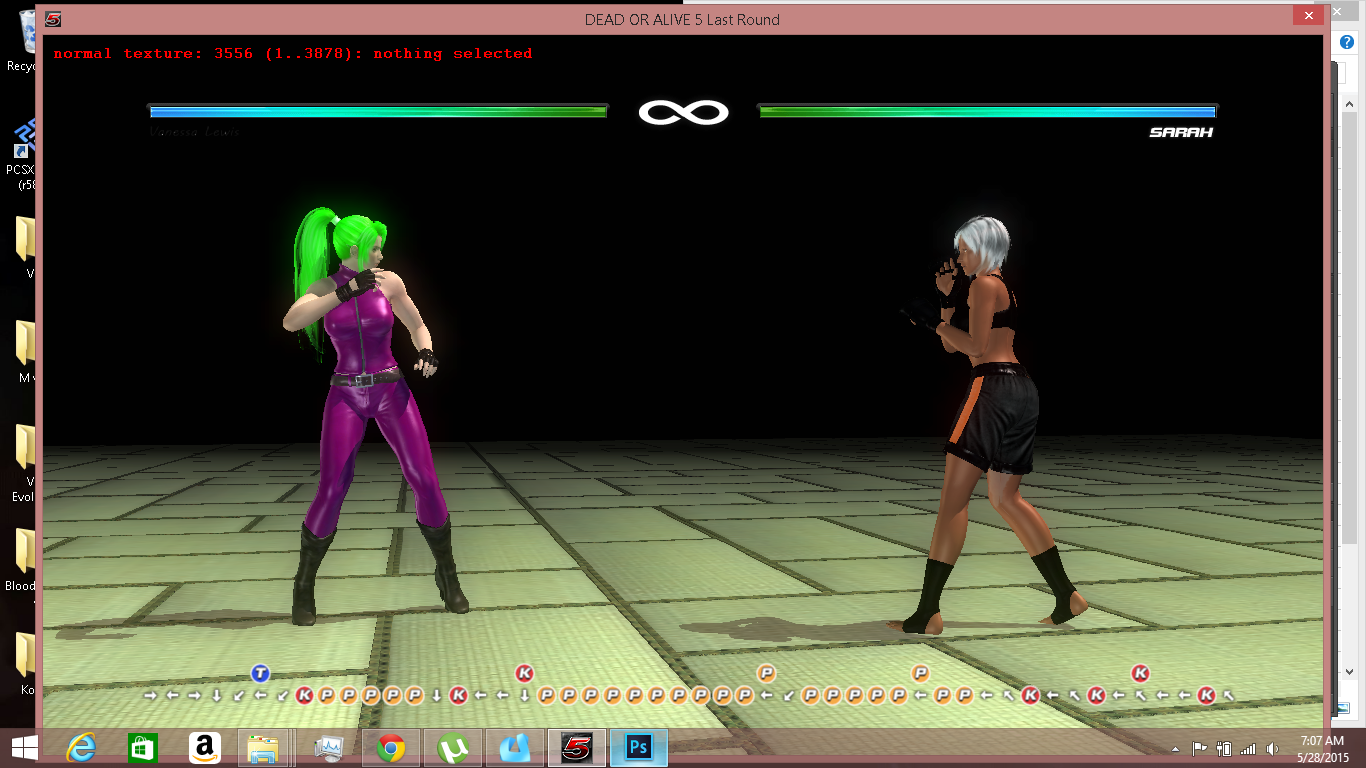This screenshot has height=768, width=1366.
Task: Click Sarah's health bar
Action: 987,112
